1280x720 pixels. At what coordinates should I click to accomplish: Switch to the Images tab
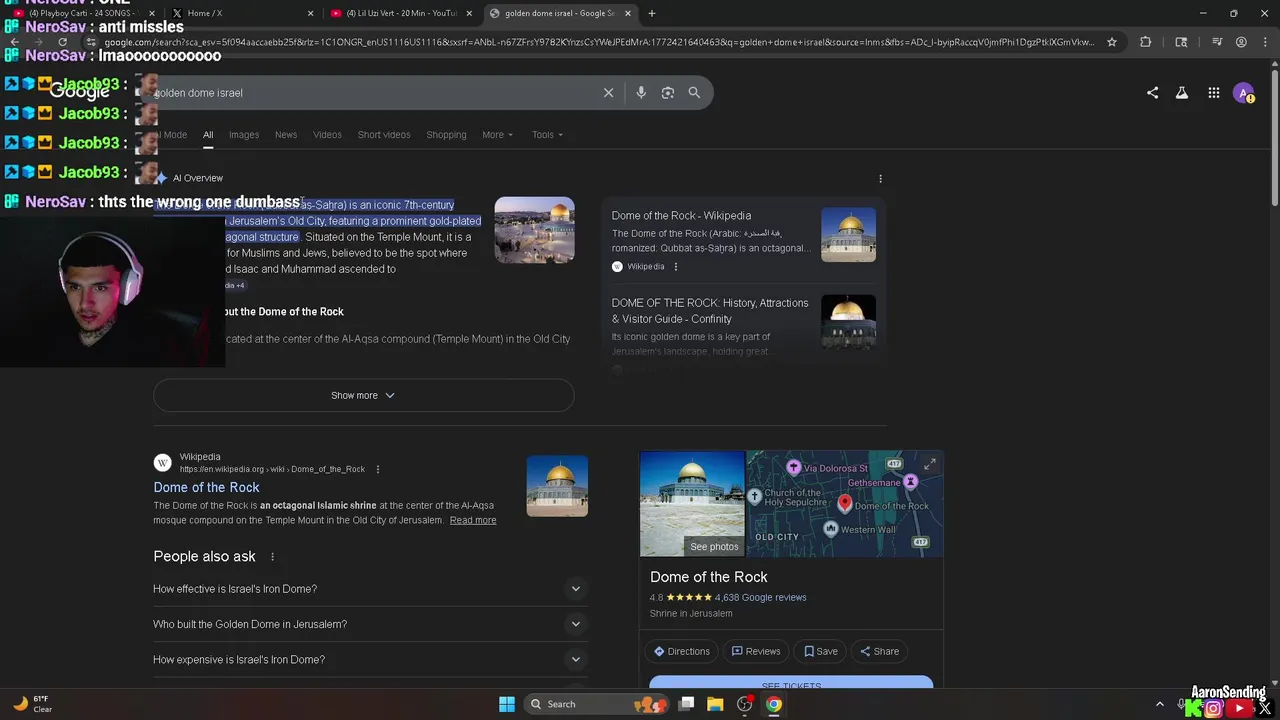tap(244, 135)
